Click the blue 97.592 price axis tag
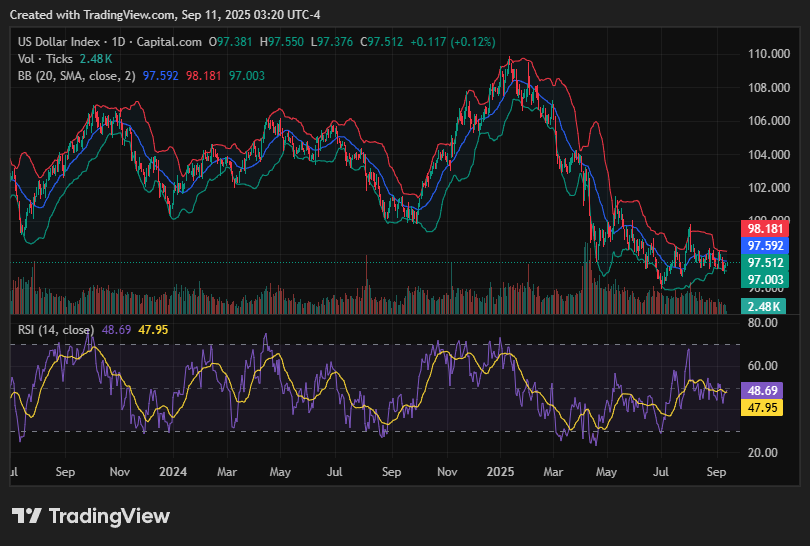Viewport: 810px width, 546px height. [765, 246]
